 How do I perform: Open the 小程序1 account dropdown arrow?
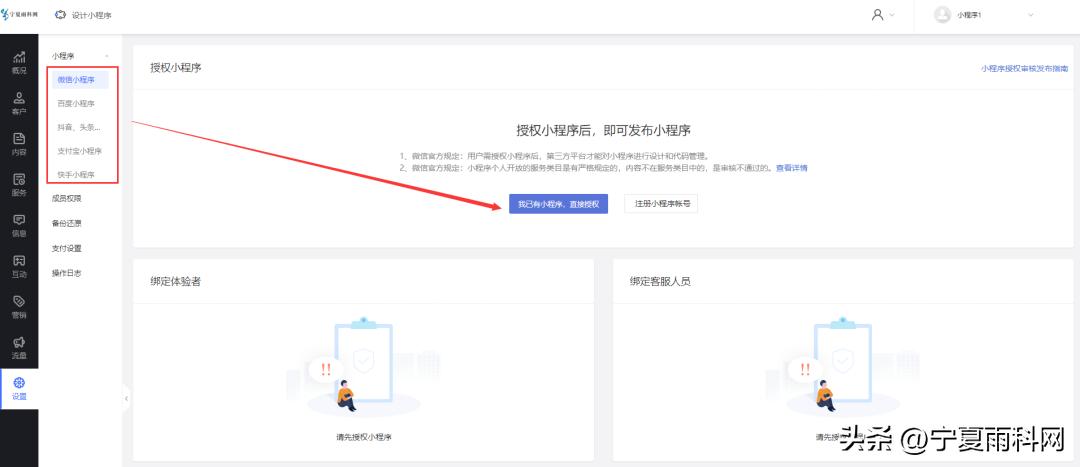coord(1030,14)
